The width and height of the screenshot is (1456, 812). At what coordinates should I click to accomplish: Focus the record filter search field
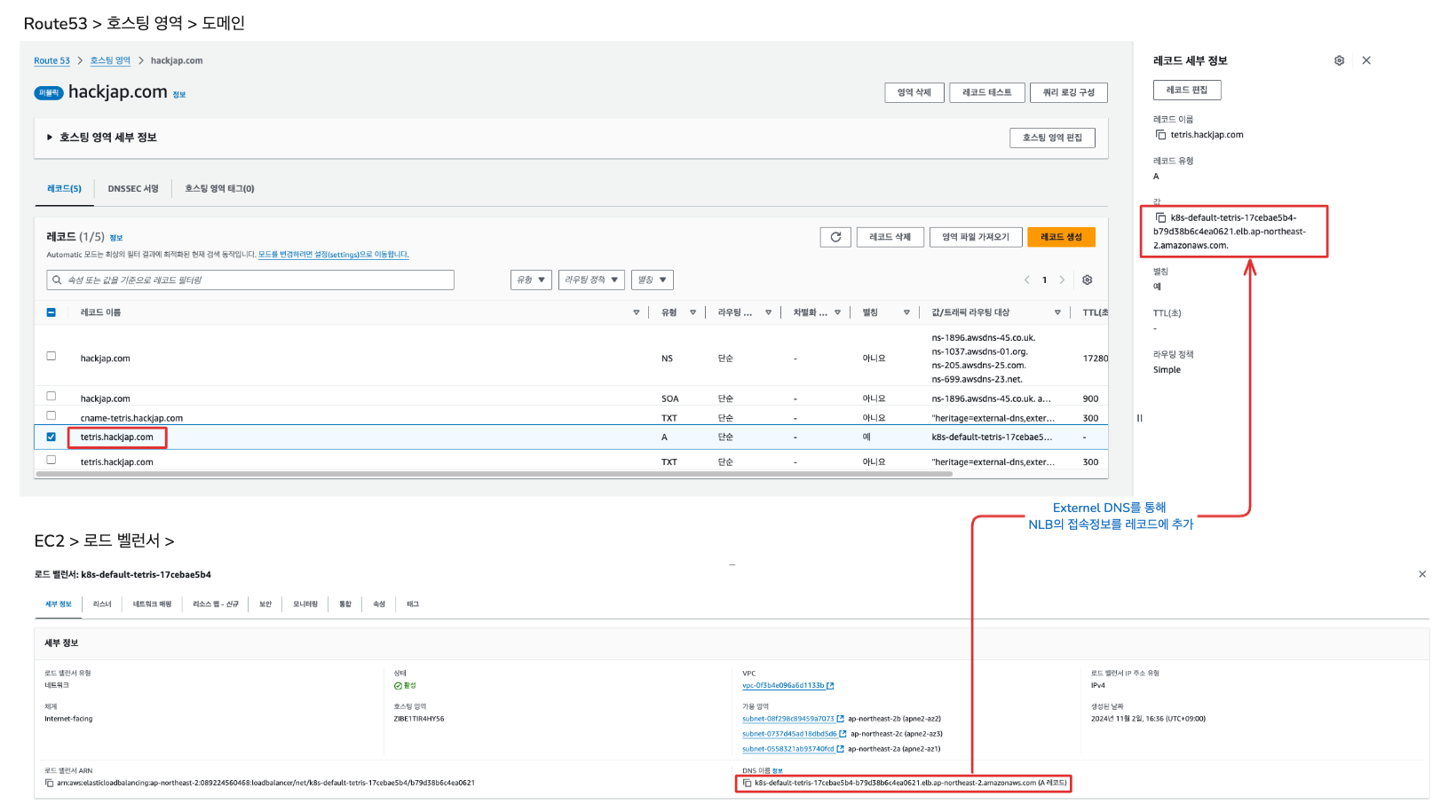coord(250,280)
